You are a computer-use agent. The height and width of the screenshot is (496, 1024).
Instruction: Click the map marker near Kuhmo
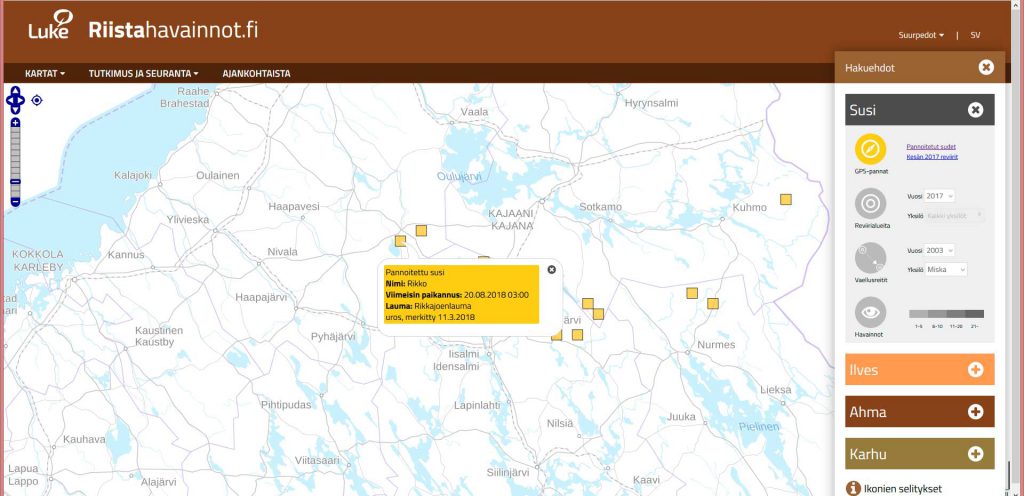coord(786,200)
